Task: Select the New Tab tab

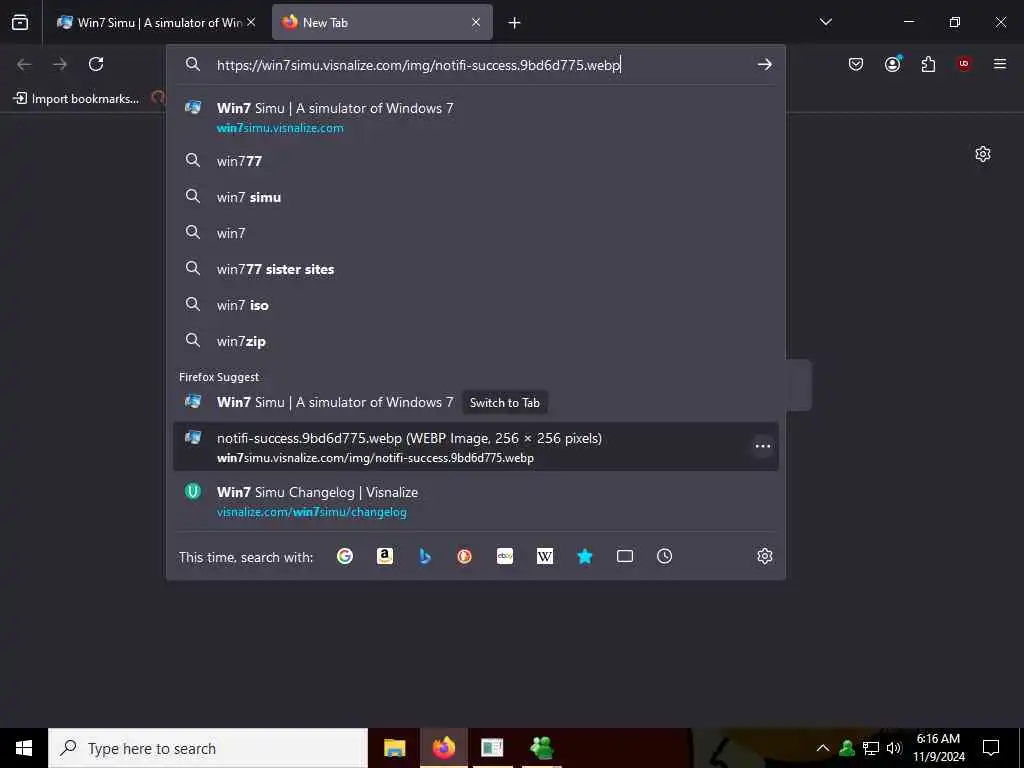Action: coord(382,23)
